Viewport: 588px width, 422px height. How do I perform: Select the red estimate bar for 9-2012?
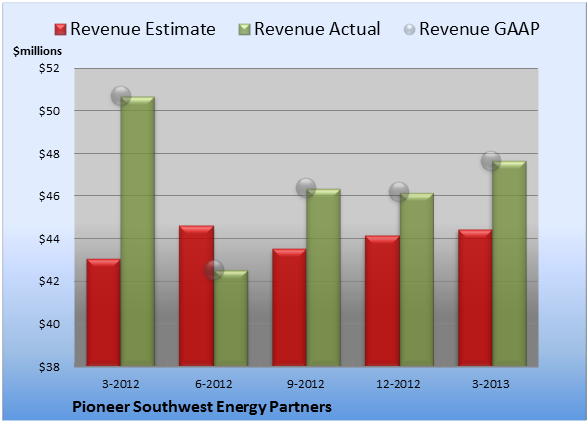[x=289, y=307]
